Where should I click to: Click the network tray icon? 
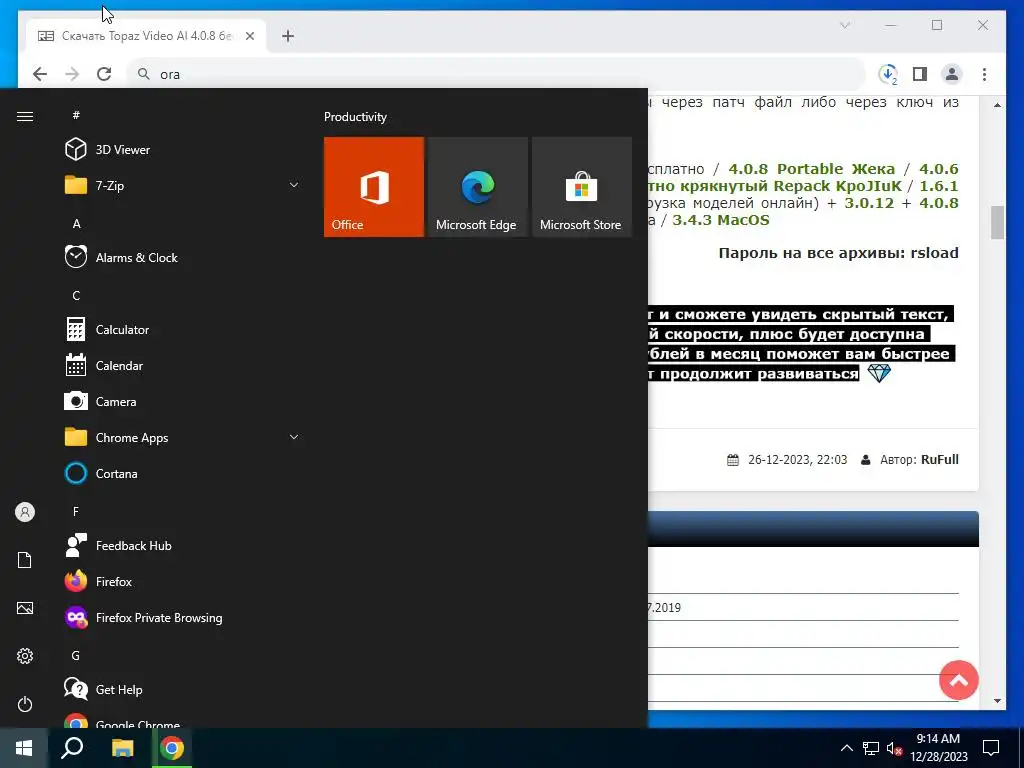(871, 748)
